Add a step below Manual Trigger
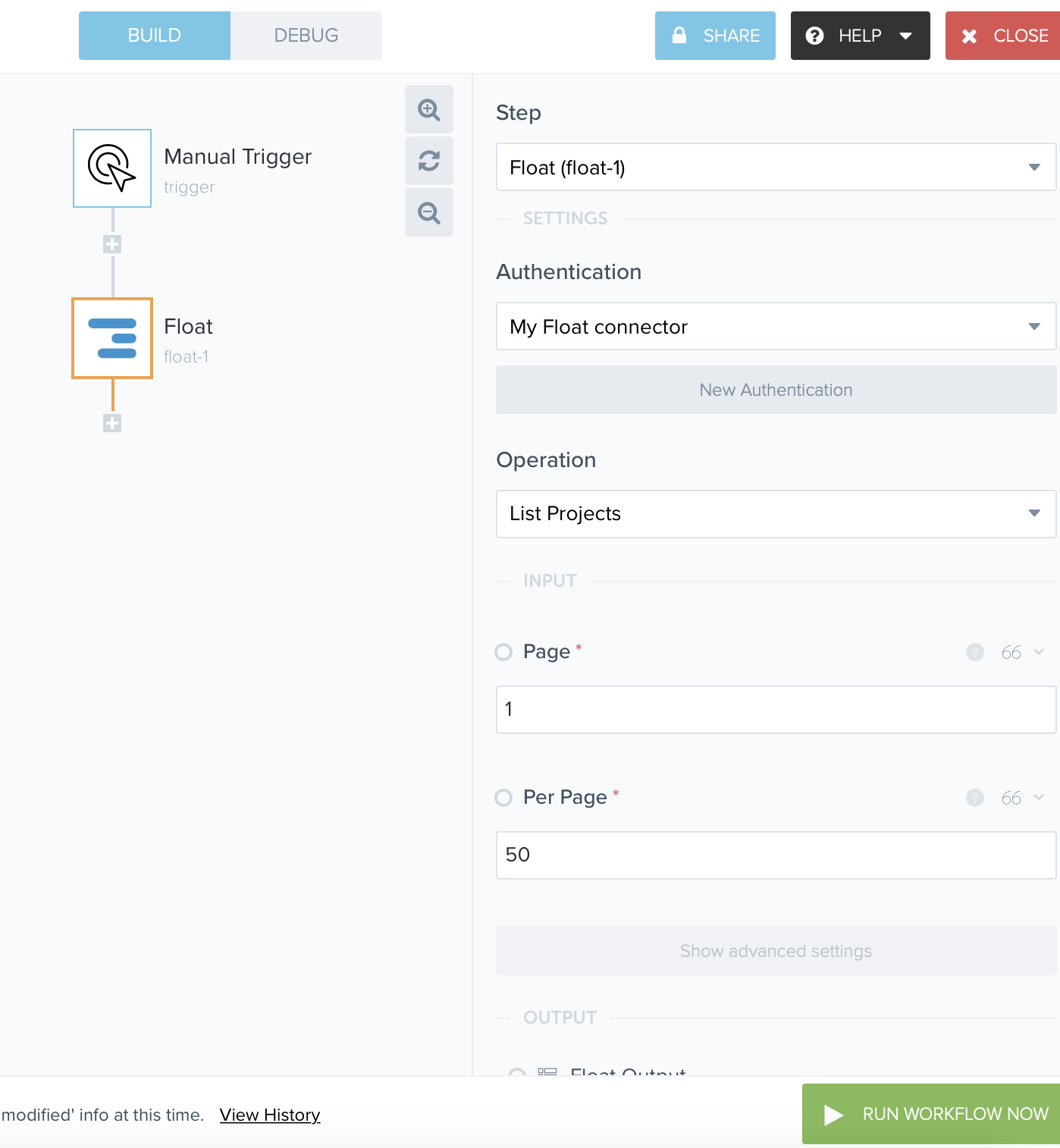 pos(112,244)
